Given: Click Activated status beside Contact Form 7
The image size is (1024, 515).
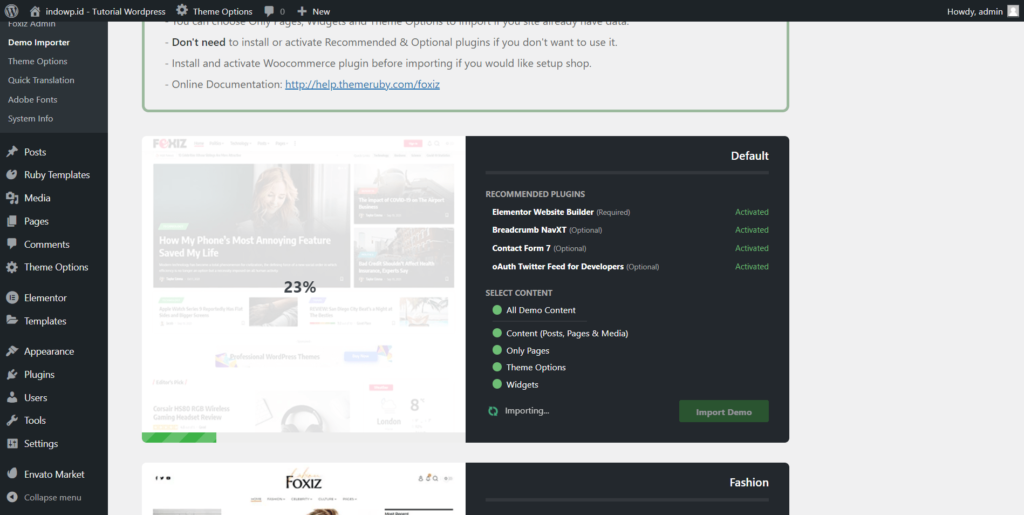Looking at the screenshot, I should (x=752, y=248).
